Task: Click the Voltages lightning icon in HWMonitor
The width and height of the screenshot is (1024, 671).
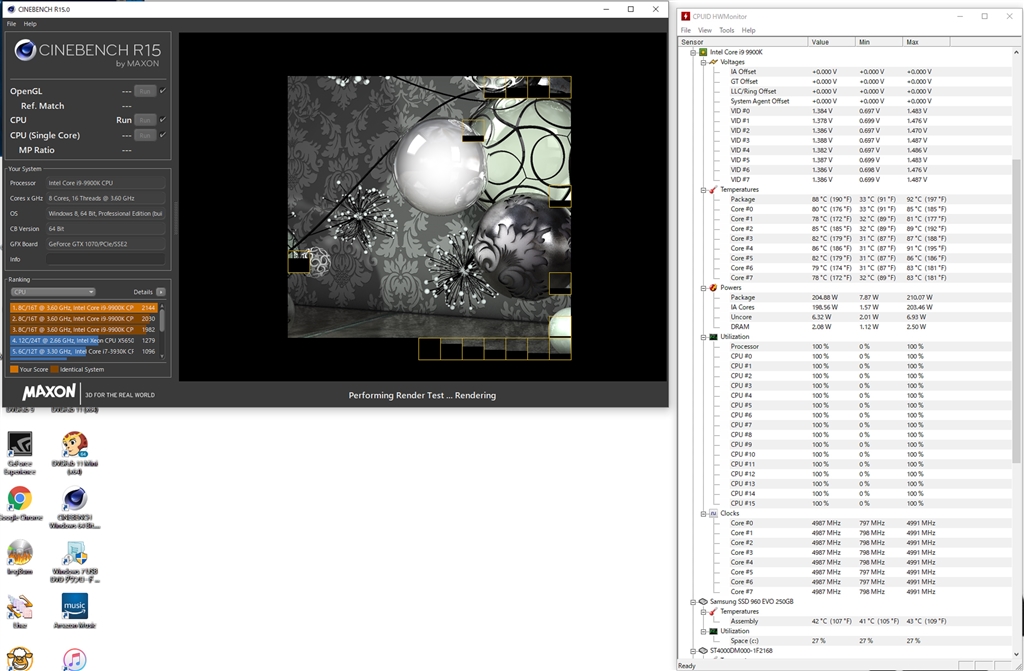Action: (x=713, y=62)
